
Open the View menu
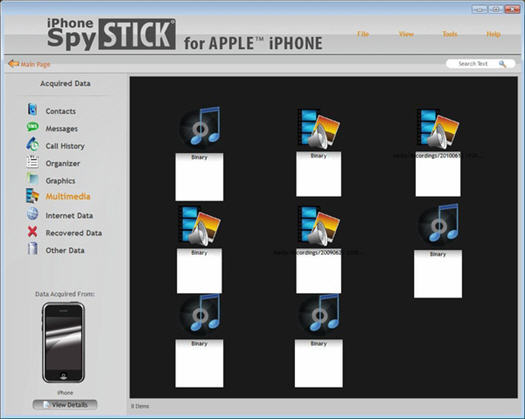pos(406,34)
